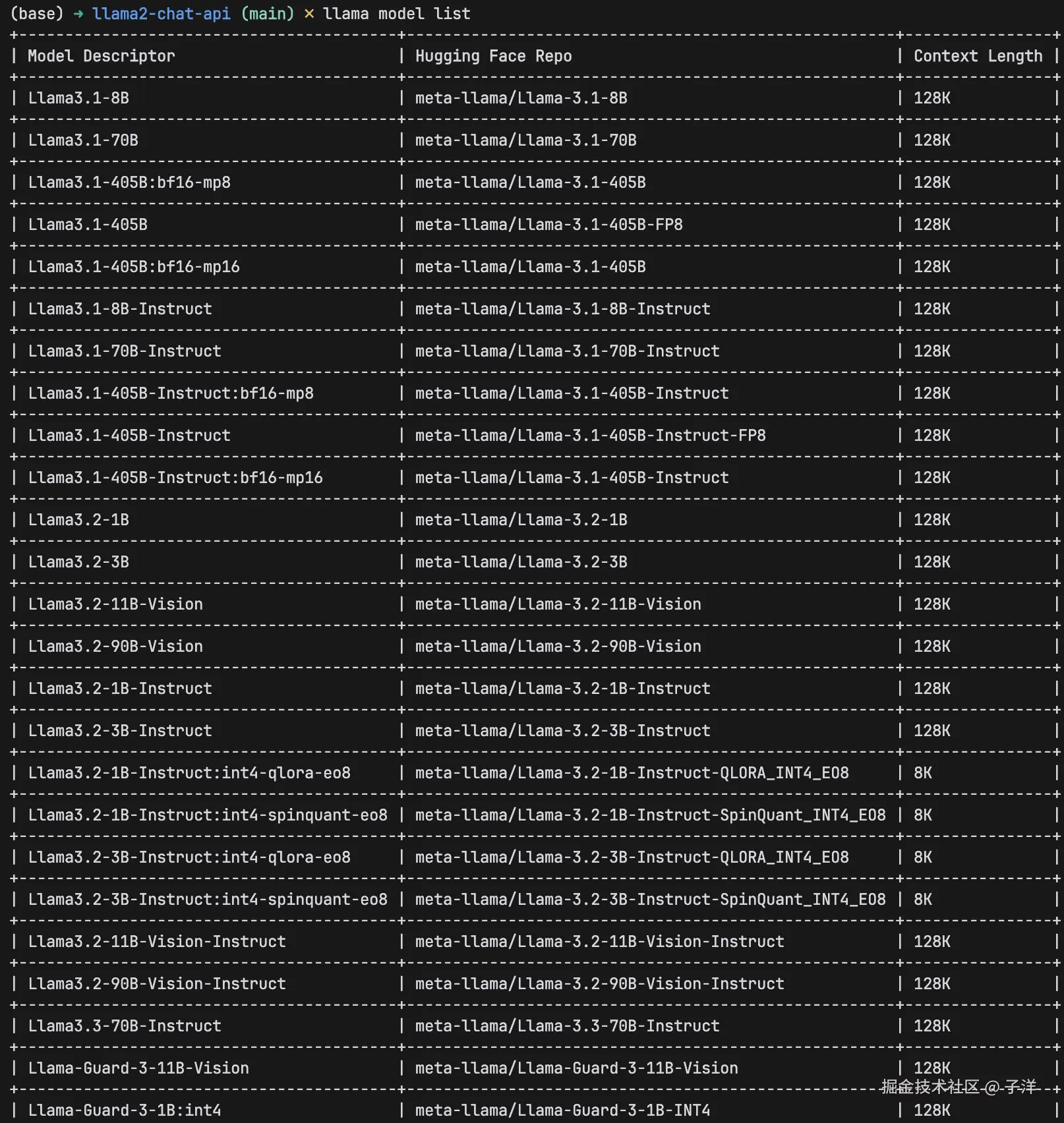Image resolution: width=1064 pixels, height=1123 pixels.
Task: Click the 'Hugging Face Repo' column header
Action: point(493,56)
